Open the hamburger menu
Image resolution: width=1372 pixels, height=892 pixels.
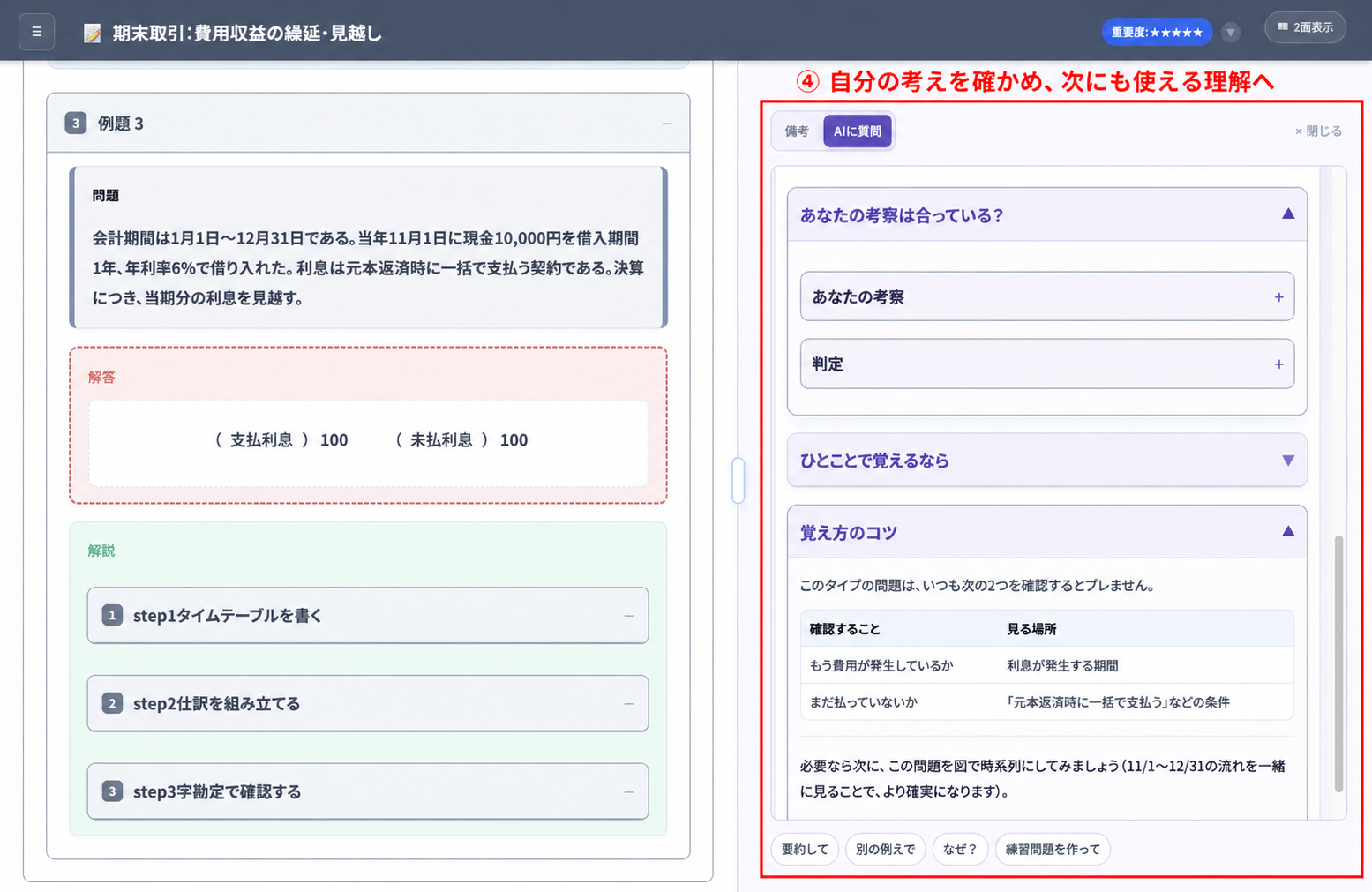point(36,32)
